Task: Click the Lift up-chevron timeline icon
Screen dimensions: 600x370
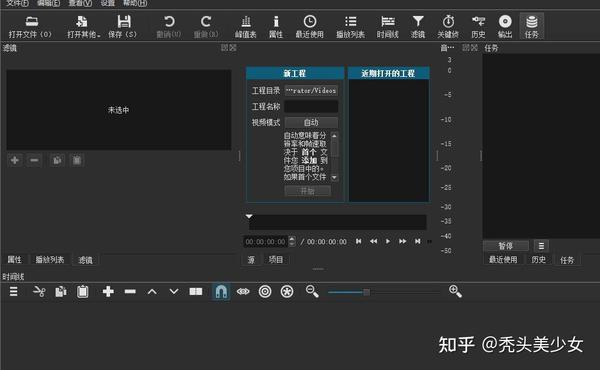Action: pyautogui.click(x=152, y=292)
